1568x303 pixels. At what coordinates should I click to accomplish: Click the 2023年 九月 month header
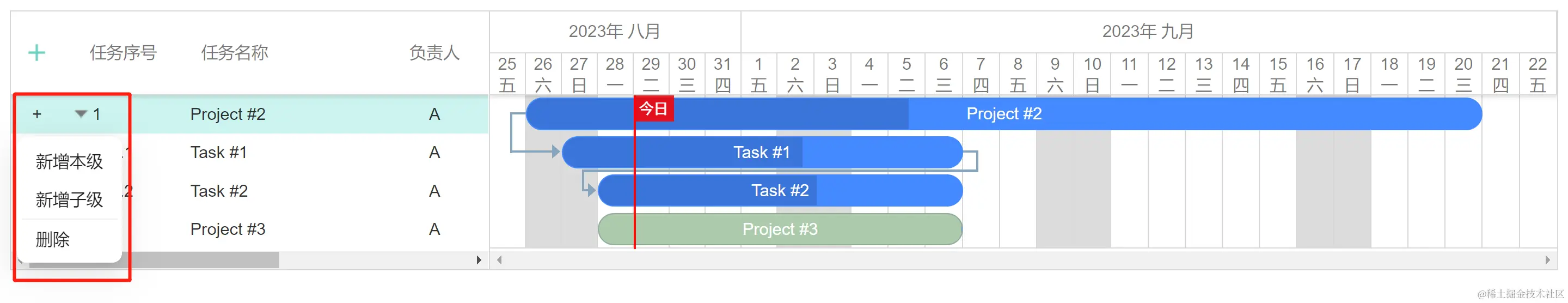1147,32
